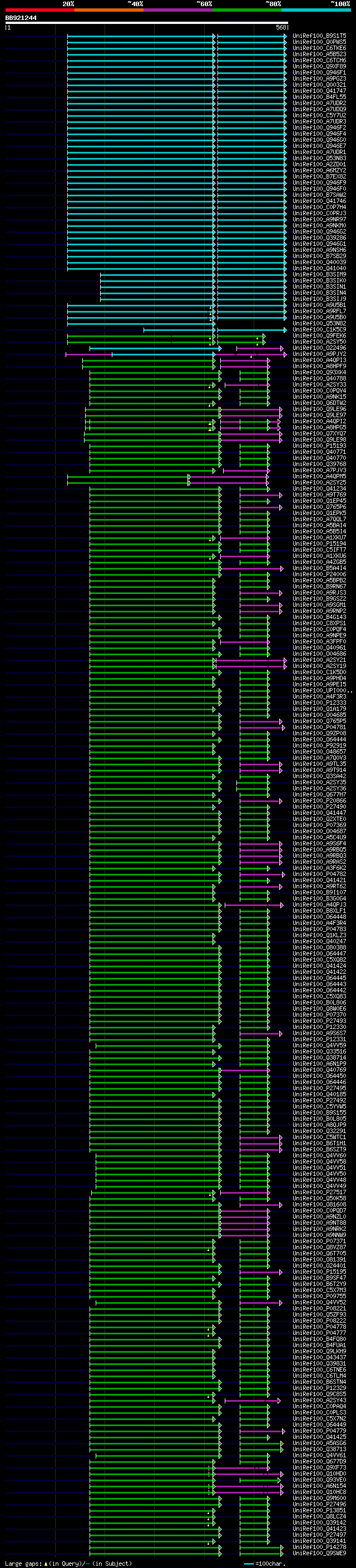This screenshot has height=1568, width=356.
Task: Click the purple alignment bar for UniRef100_A2SY43
Action: [x=253, y=1401]
